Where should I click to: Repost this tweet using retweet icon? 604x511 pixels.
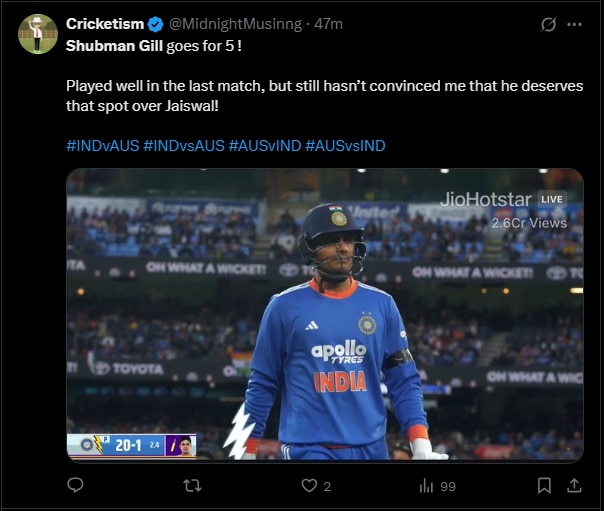point(194,485)
